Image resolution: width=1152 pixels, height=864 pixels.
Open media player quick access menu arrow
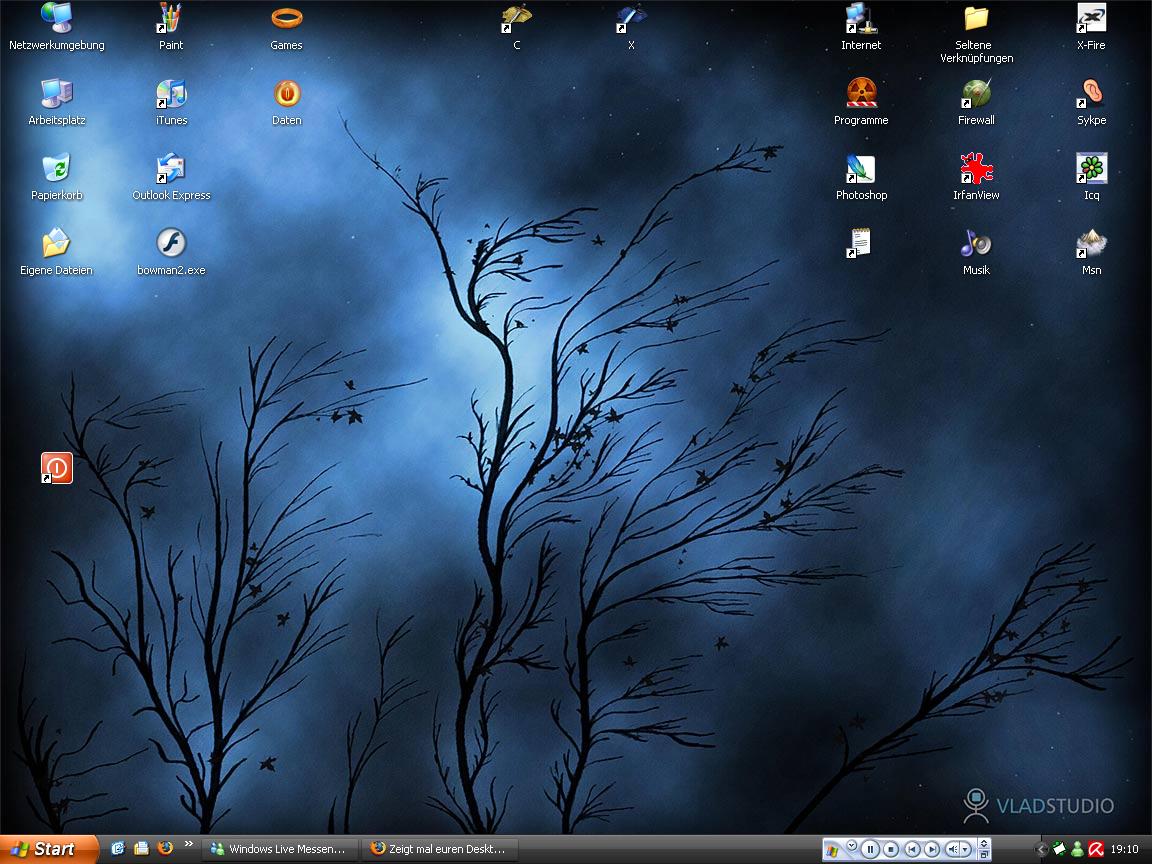(x=852, y=845)
